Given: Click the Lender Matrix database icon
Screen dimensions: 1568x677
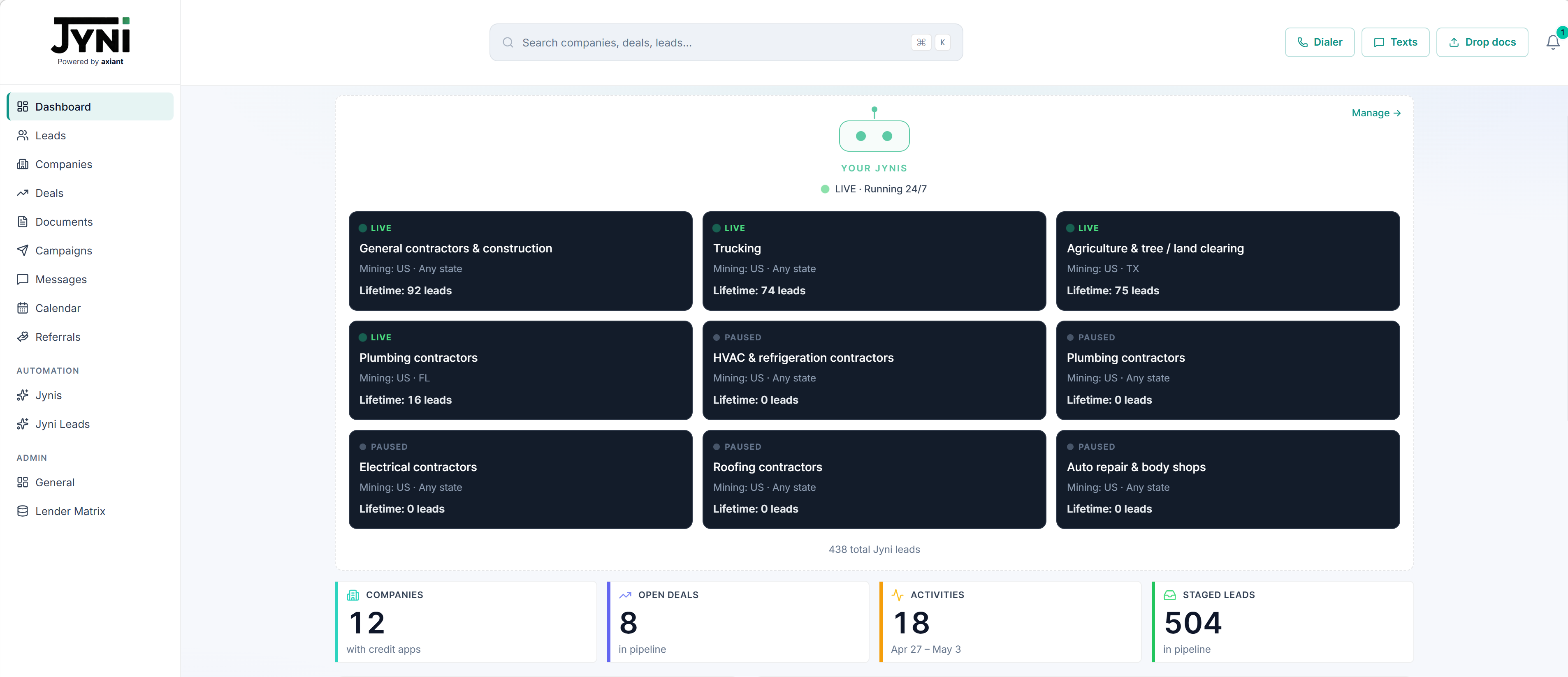Looking at the screenshot, I should [23, 511].
